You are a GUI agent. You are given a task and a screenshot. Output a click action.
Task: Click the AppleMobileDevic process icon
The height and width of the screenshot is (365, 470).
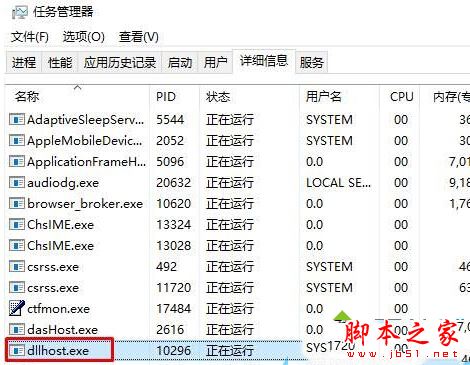[x=17, y=140]
